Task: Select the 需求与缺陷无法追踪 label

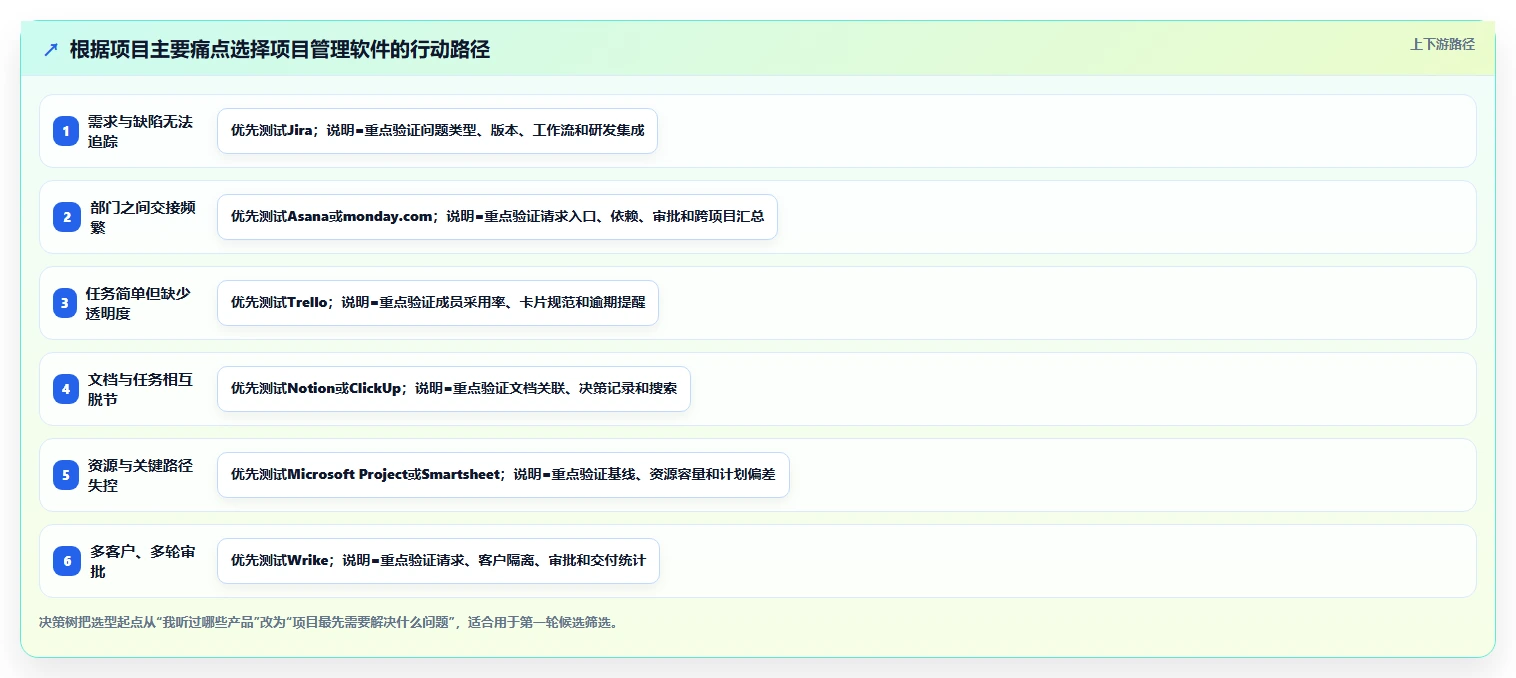Action: [141, 131]
